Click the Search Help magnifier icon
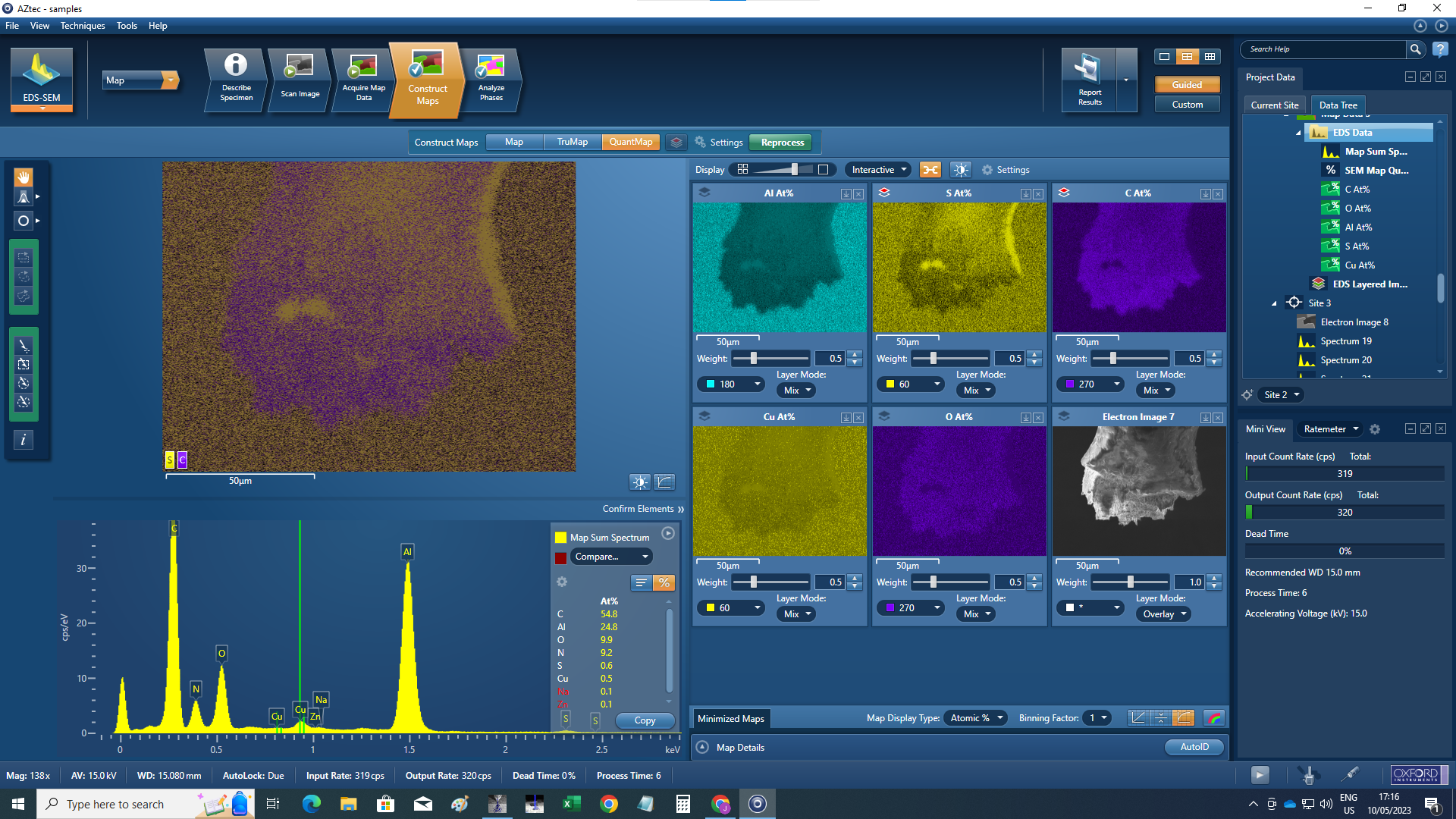Screen dimensions: 1456x819 (x=1415, y=49)
